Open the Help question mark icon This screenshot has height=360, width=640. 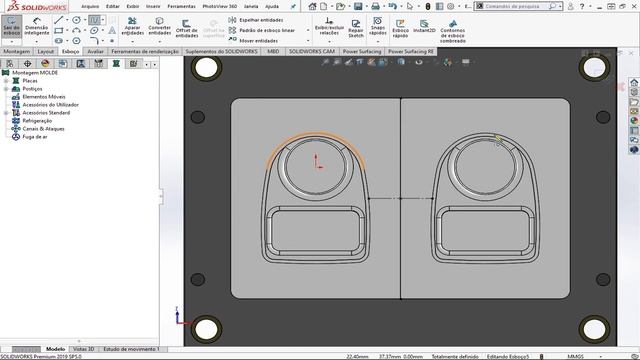pyautogui.click(x=582, y=6)
